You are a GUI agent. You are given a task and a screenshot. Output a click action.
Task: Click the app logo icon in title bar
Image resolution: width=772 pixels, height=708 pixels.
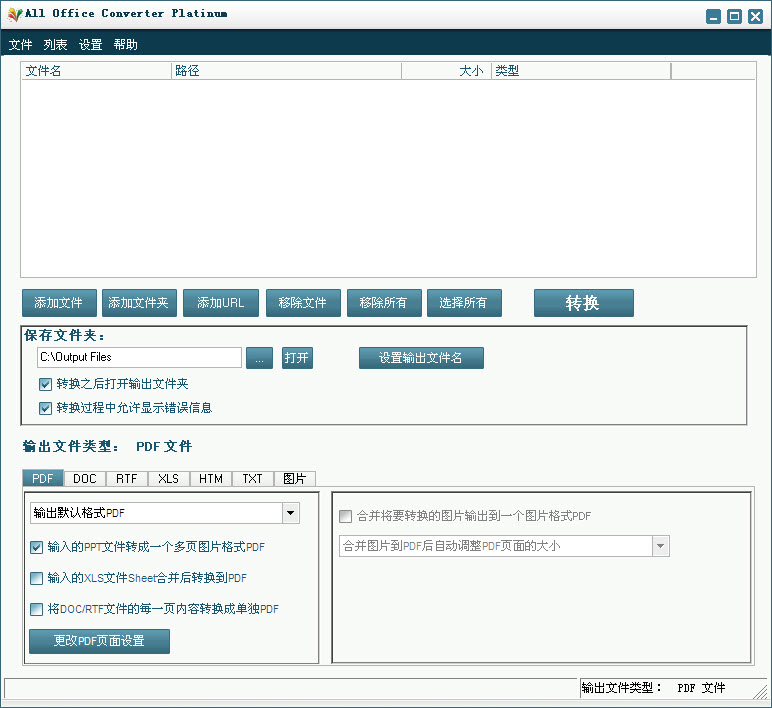tap(13, 14)
